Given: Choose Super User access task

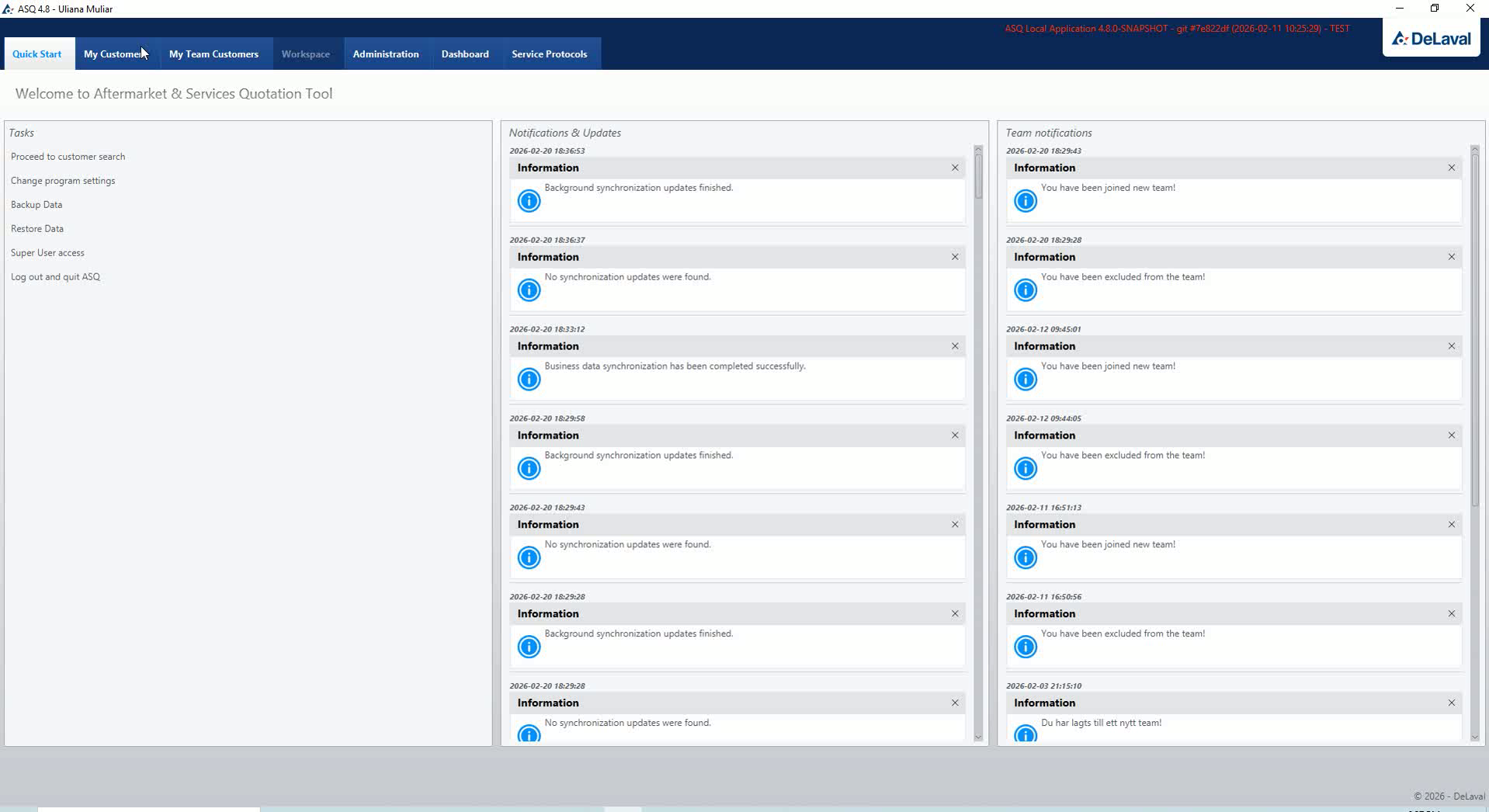Looking at the screenshot, I should coord(47,253).
